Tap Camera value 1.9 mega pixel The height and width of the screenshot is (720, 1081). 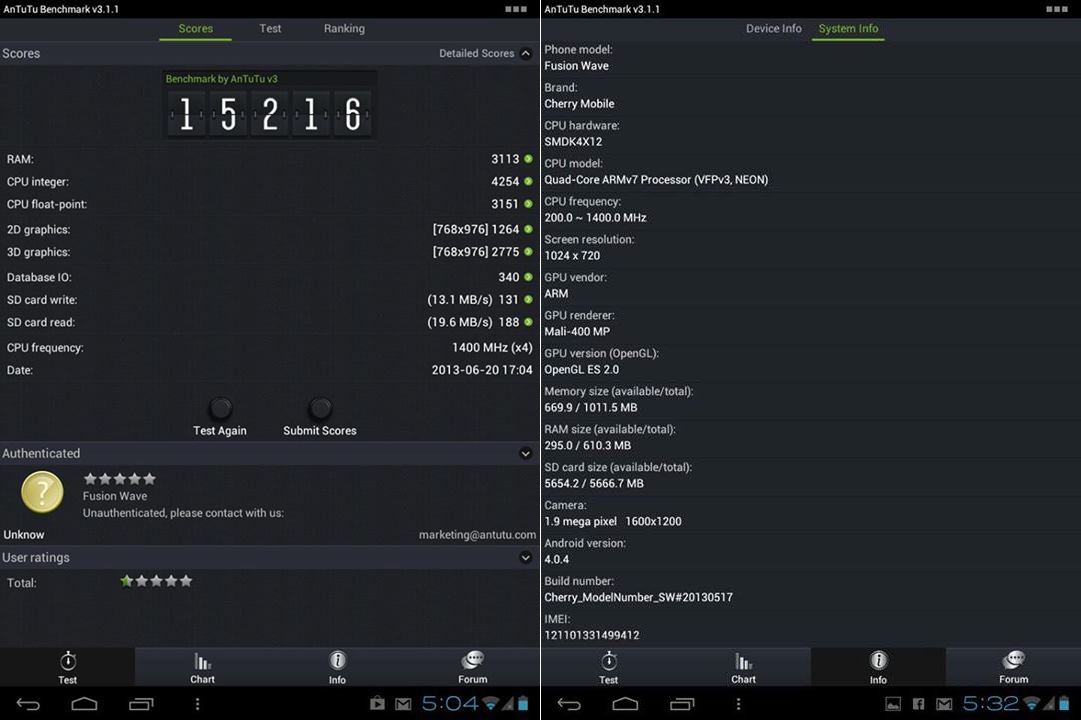point(580,521)
